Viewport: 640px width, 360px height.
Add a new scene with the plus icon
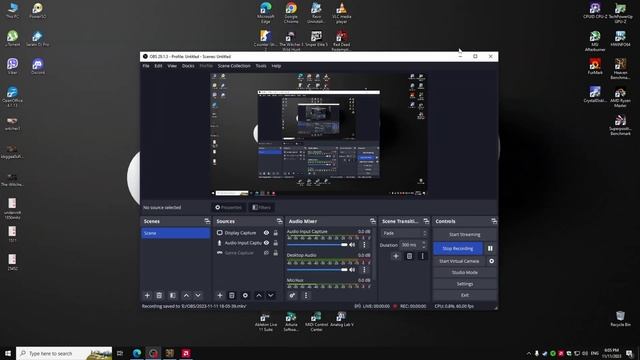[x=147, y=295]
